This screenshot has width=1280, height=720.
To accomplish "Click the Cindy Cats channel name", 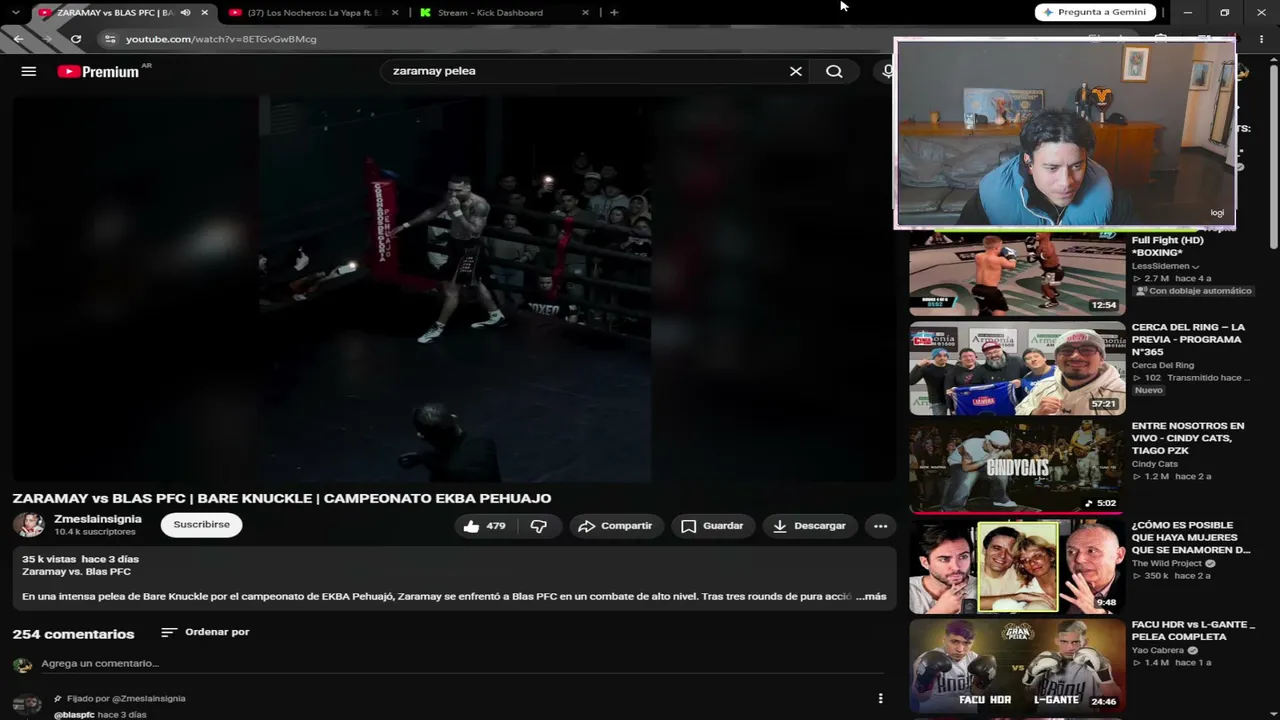I will (x=1155, y=464).
